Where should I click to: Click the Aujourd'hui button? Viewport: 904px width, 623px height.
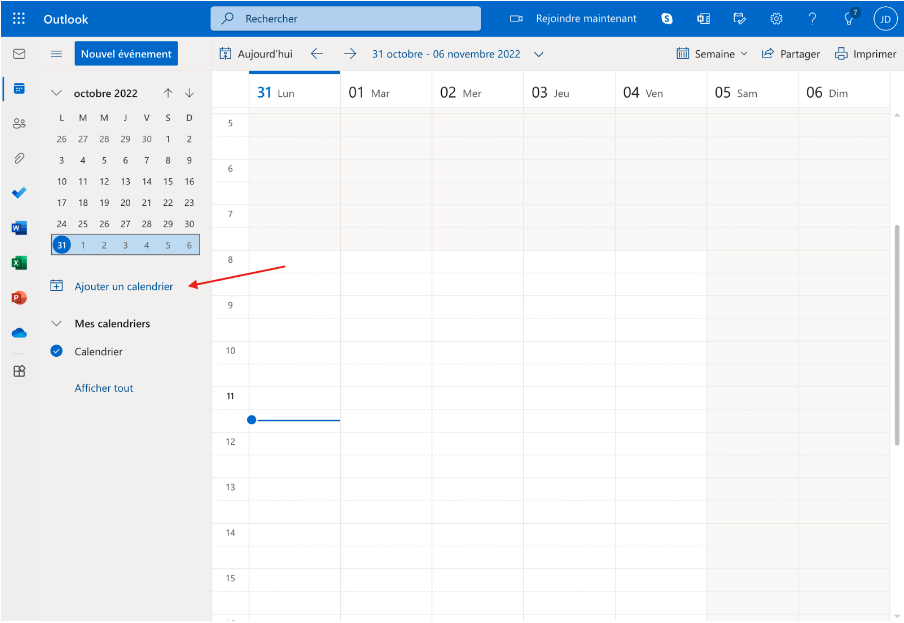pyautogui.click(x=256, y=54)
